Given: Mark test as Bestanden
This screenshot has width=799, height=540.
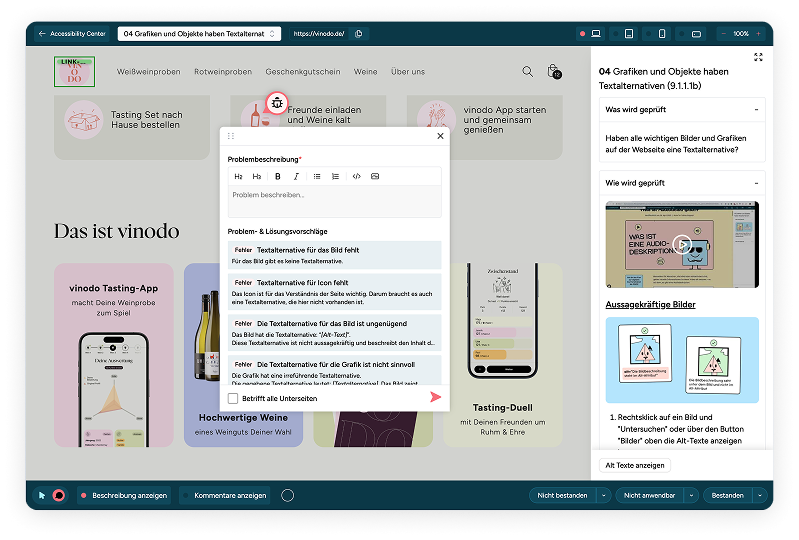Looking at the screenshot, I should click(728, 495).
